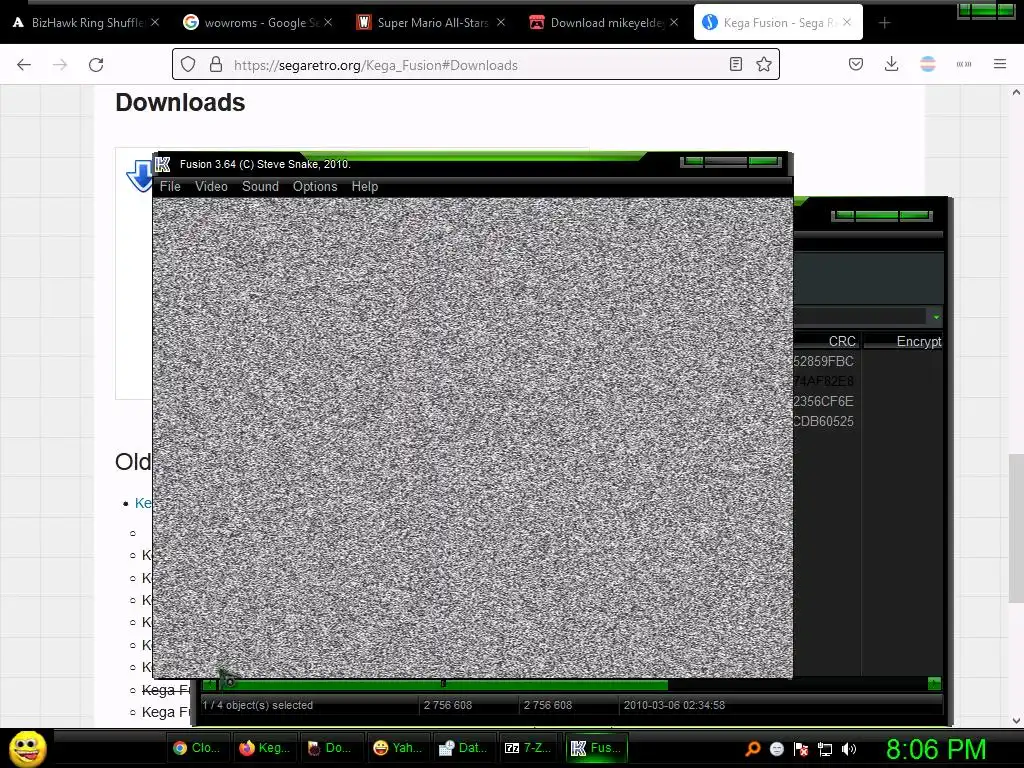Save page to Pocket

(856, 64)
